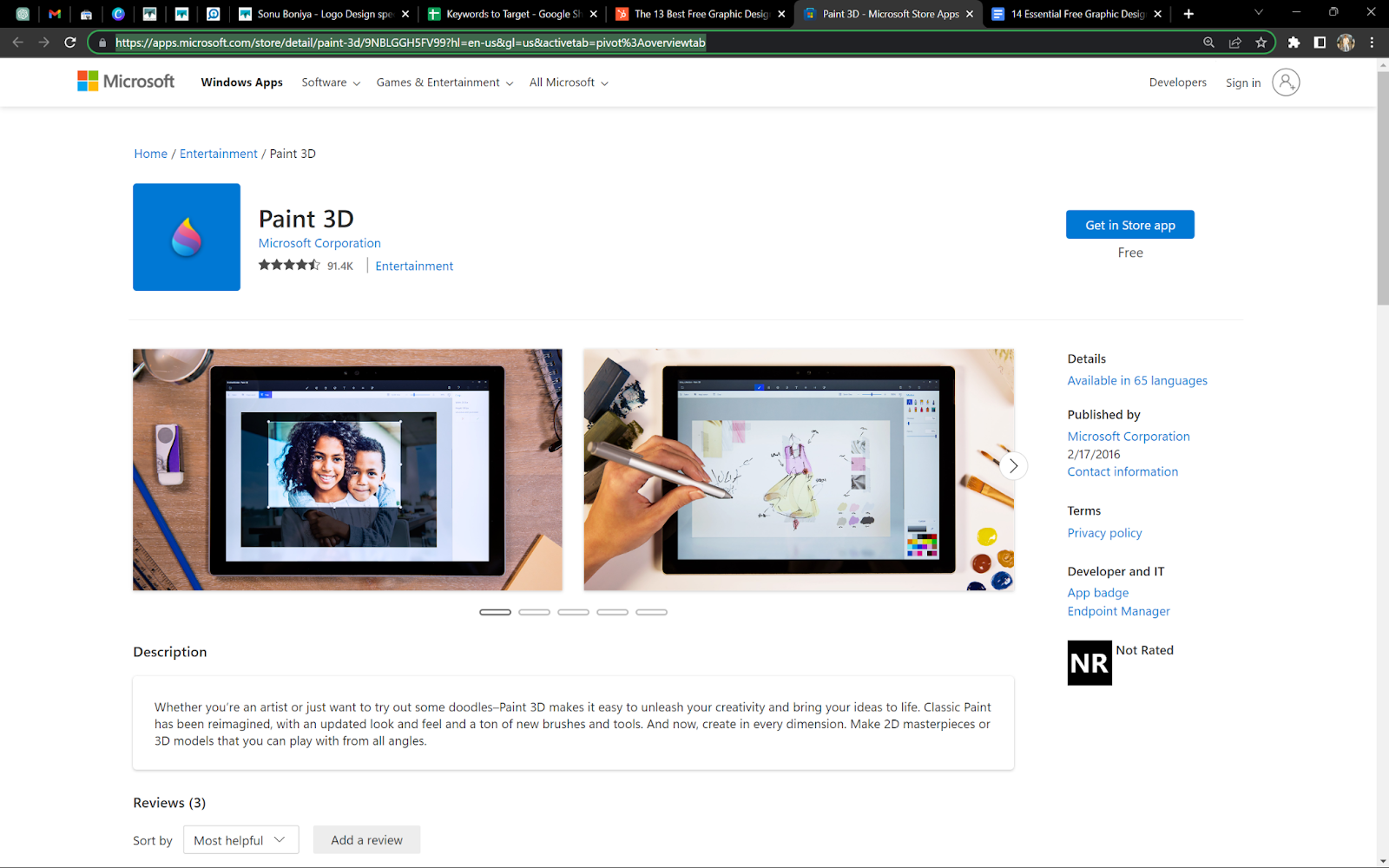This screenshot has height=868, width=1389.
Task: Toggle the browser side panel
Action: pyautogui.click(x=1320, y=43)
